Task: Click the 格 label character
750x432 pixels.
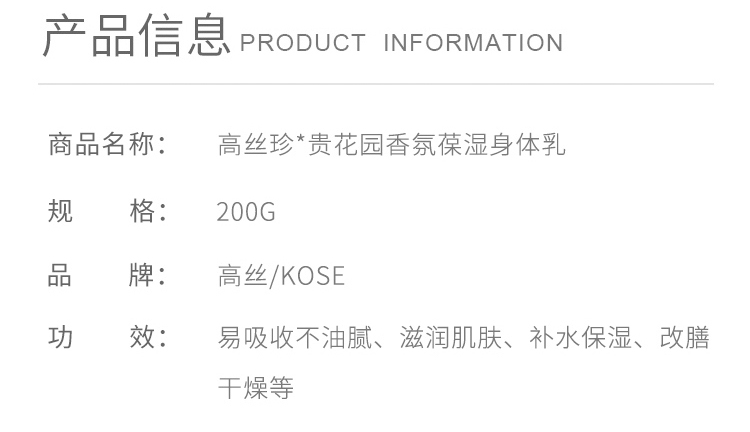Action: pyautogui.click(x=142, y=211)
